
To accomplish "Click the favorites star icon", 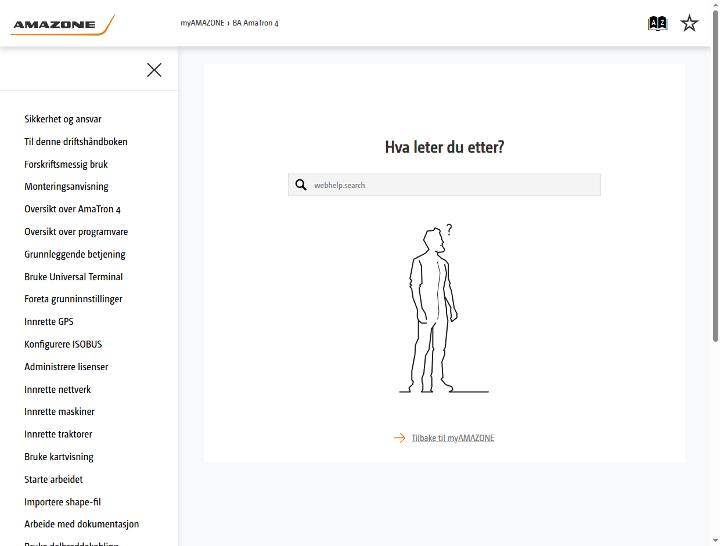I will (x=689, y=23).
